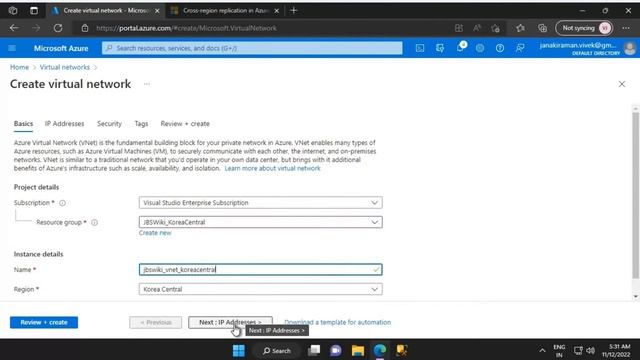Screen dimensions: 640x360
Task: Switch to Cross-region replication browser tab
Action: tap(225, 11)
